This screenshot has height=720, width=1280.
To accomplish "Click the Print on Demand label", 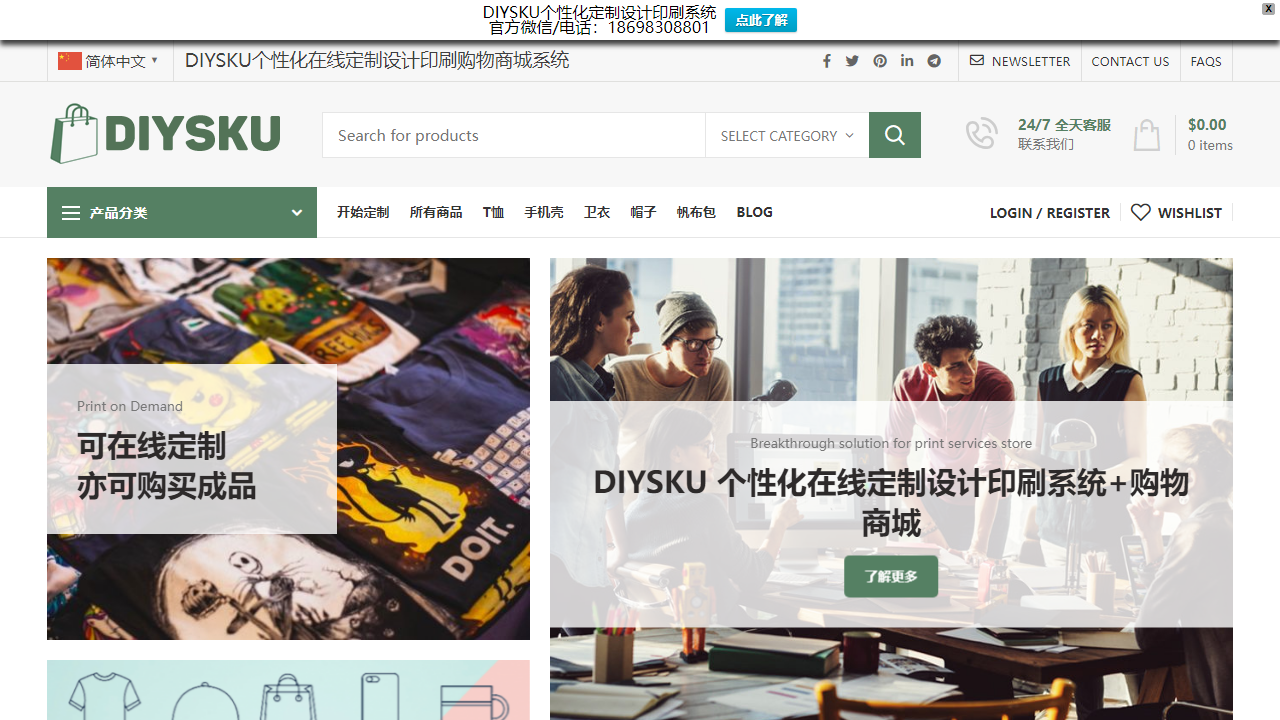I will [x=130, y=406].
